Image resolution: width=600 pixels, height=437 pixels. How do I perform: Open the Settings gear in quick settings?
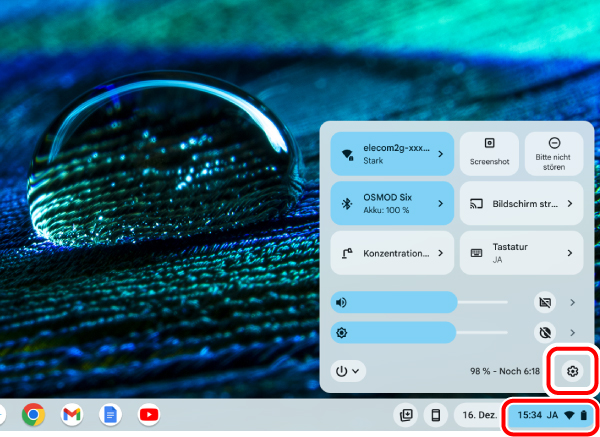point(572,371)
